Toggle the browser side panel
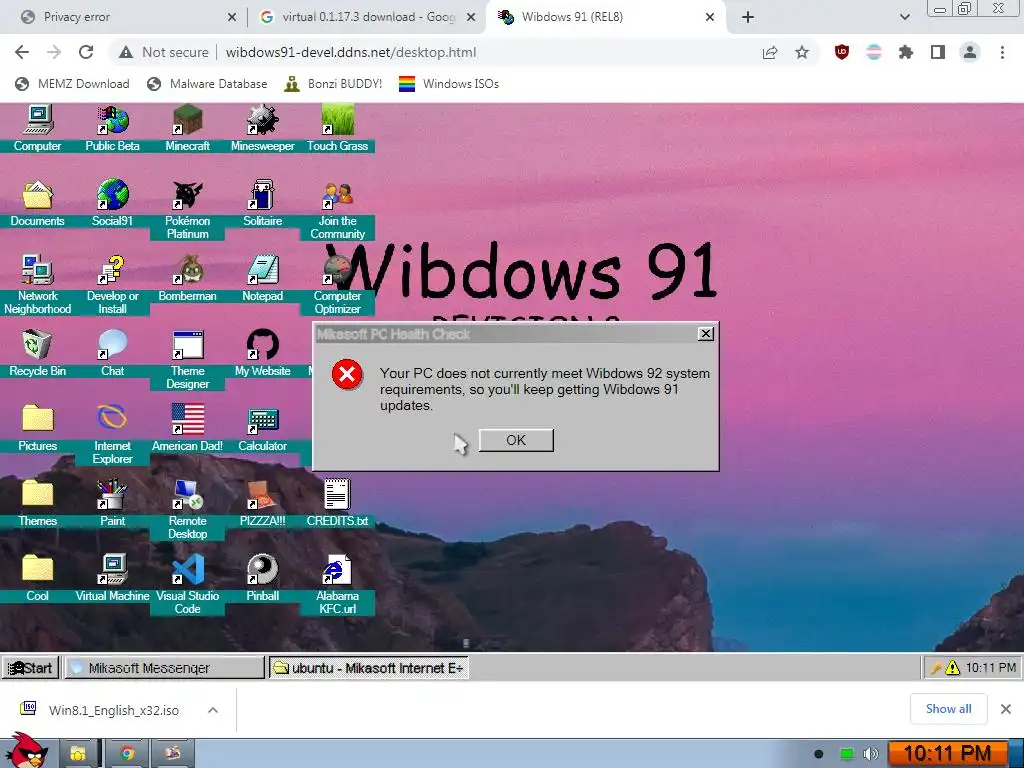 coord(938,52)
